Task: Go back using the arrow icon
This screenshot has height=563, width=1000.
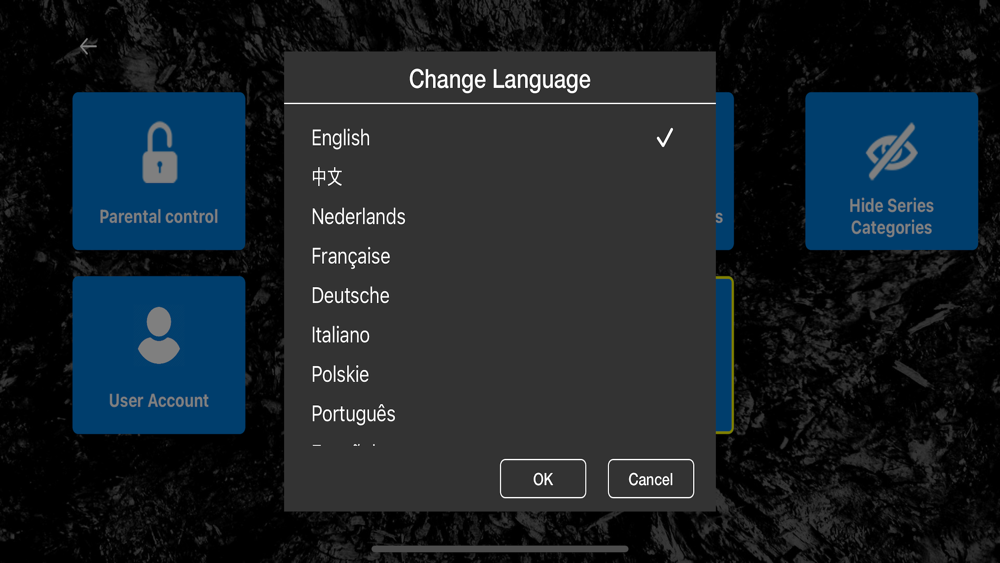Action: [x=88, y=46]
